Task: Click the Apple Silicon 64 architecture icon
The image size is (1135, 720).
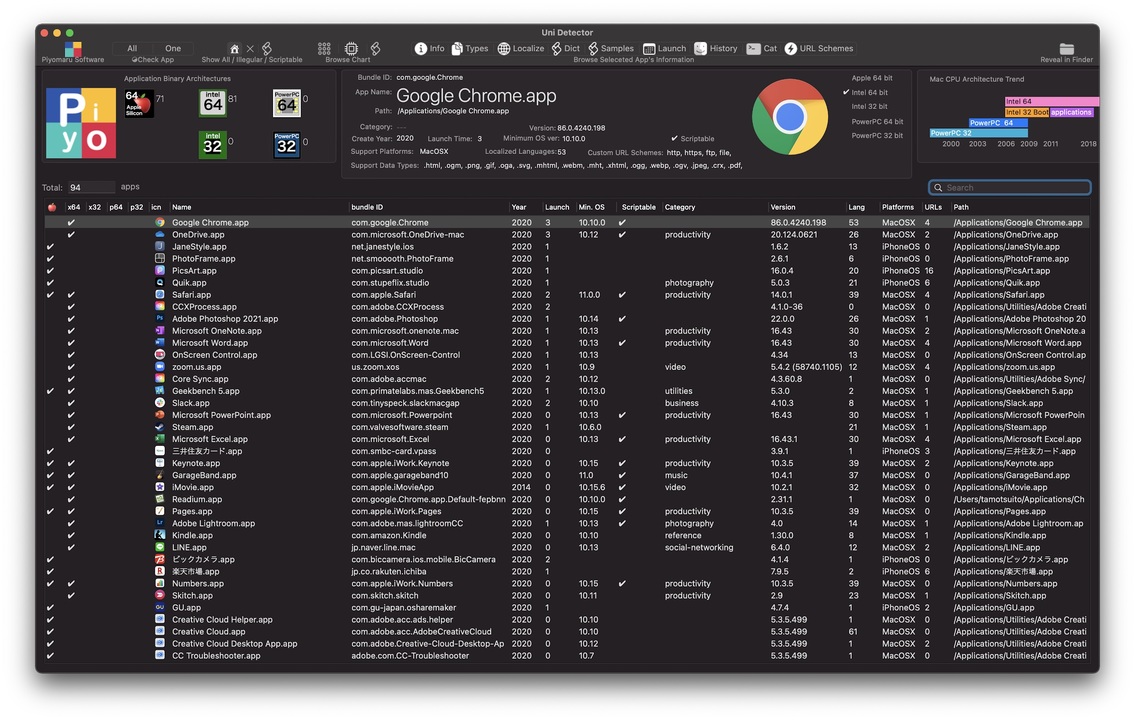Action: coord(138,104)
